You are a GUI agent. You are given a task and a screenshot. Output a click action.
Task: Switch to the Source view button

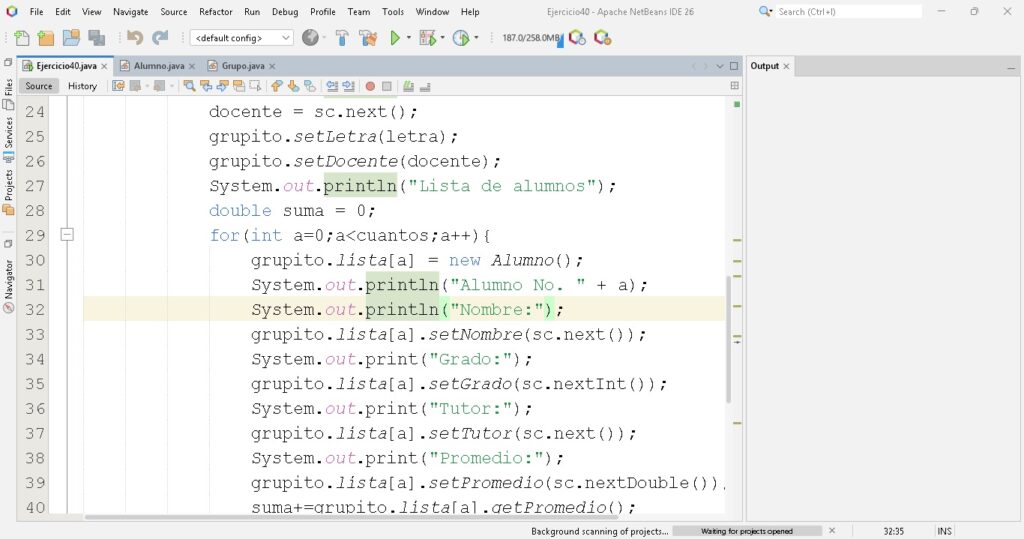coord(39,86)
